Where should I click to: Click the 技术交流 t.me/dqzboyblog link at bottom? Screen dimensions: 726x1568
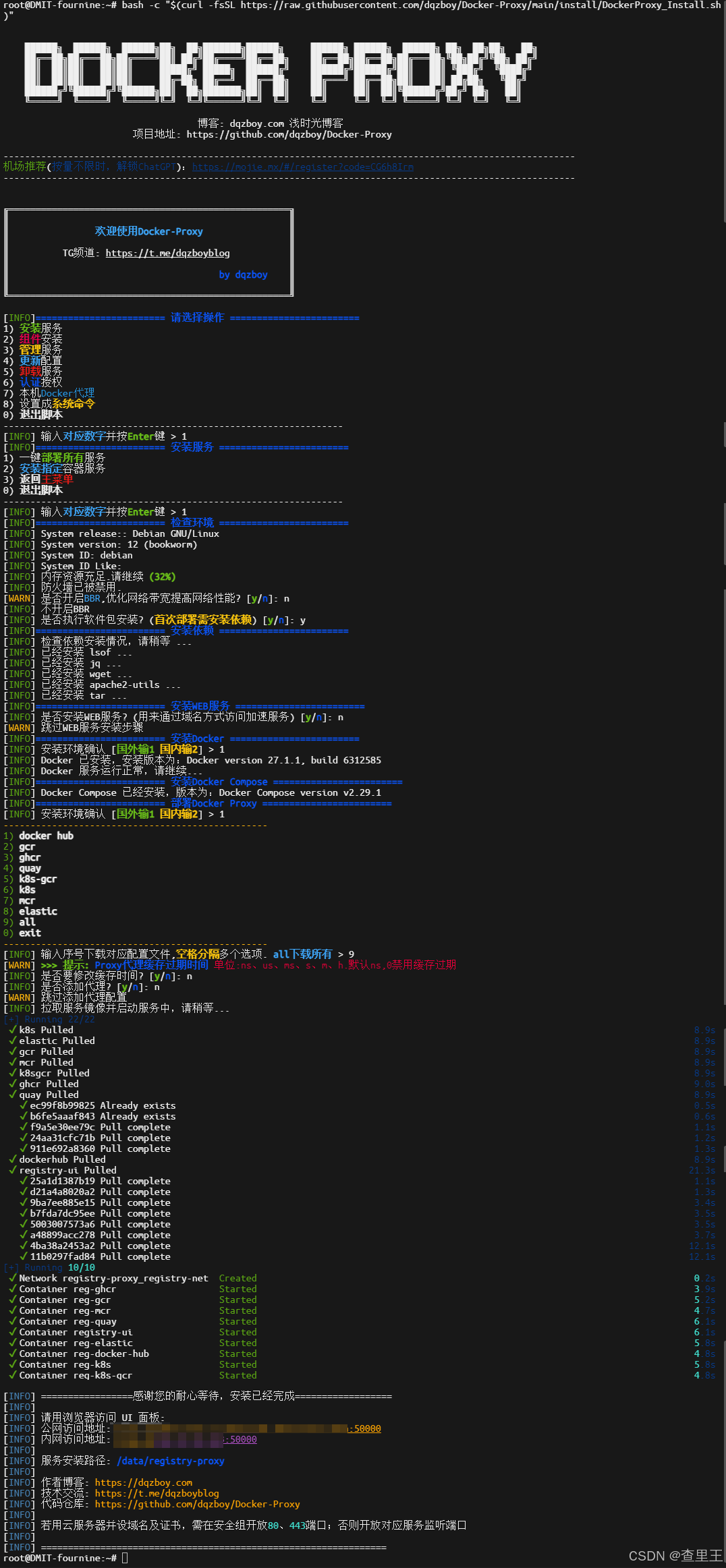157,1493
